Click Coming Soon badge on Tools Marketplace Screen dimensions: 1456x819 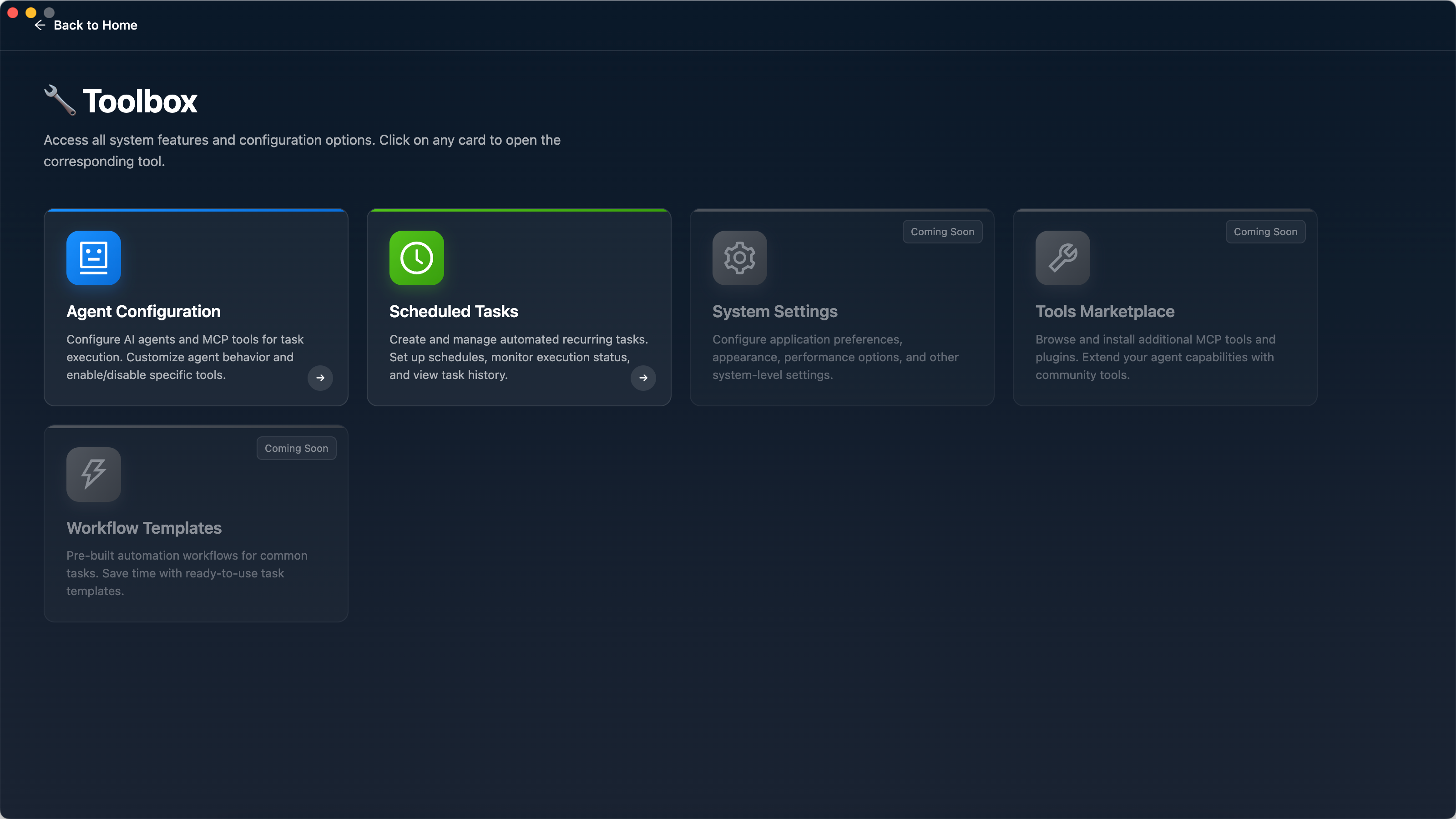pyautogui.click(x=1265, y=232)
